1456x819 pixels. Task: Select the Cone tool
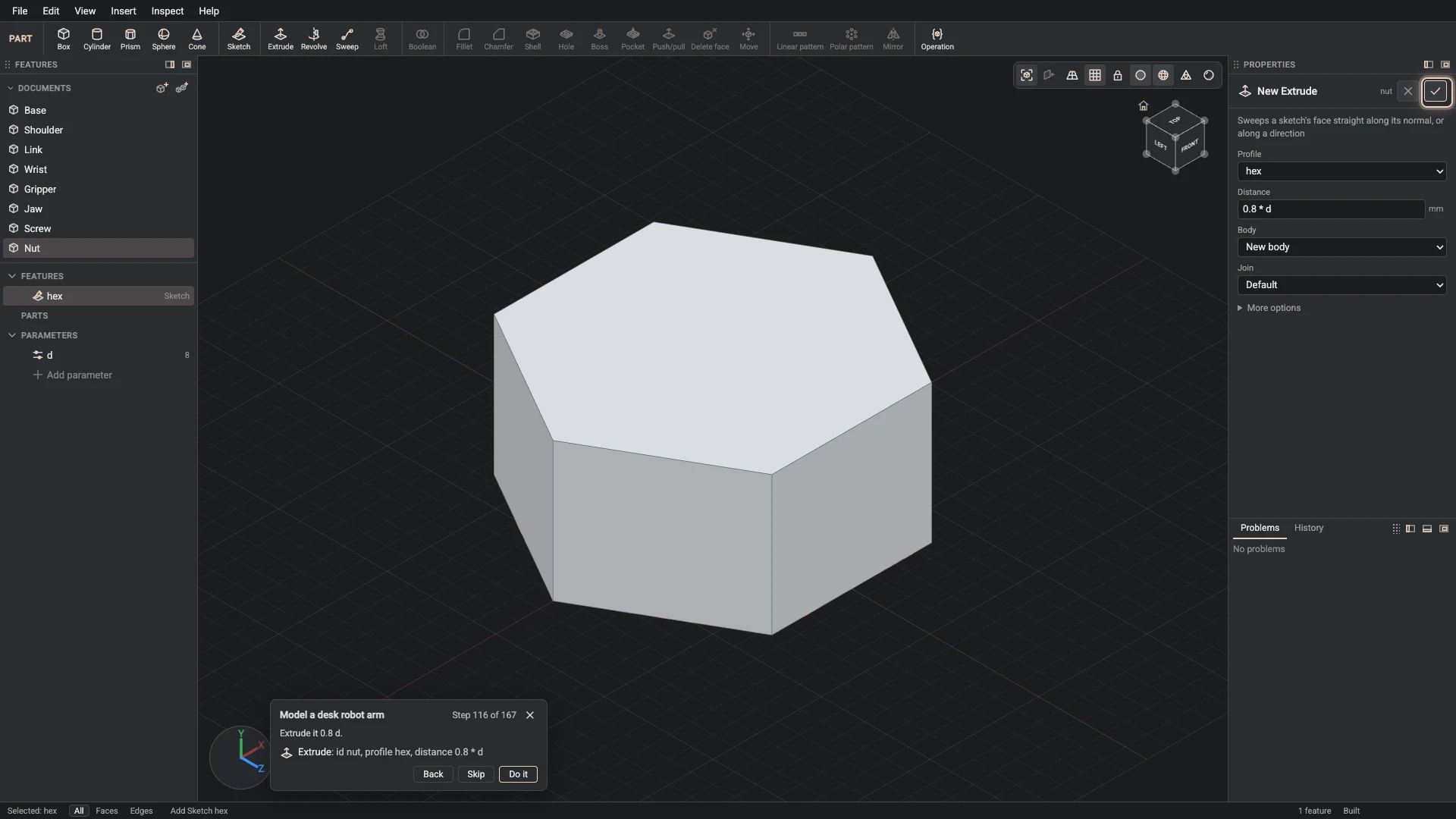pos(197,39)
